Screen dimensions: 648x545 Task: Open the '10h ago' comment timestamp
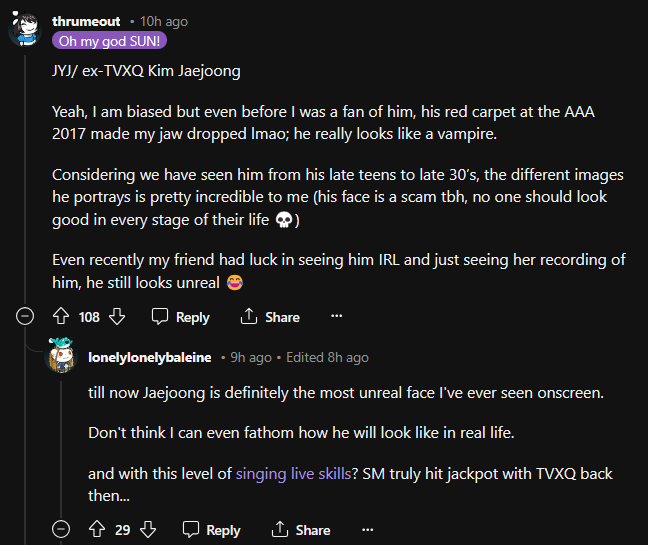[164, 21]
